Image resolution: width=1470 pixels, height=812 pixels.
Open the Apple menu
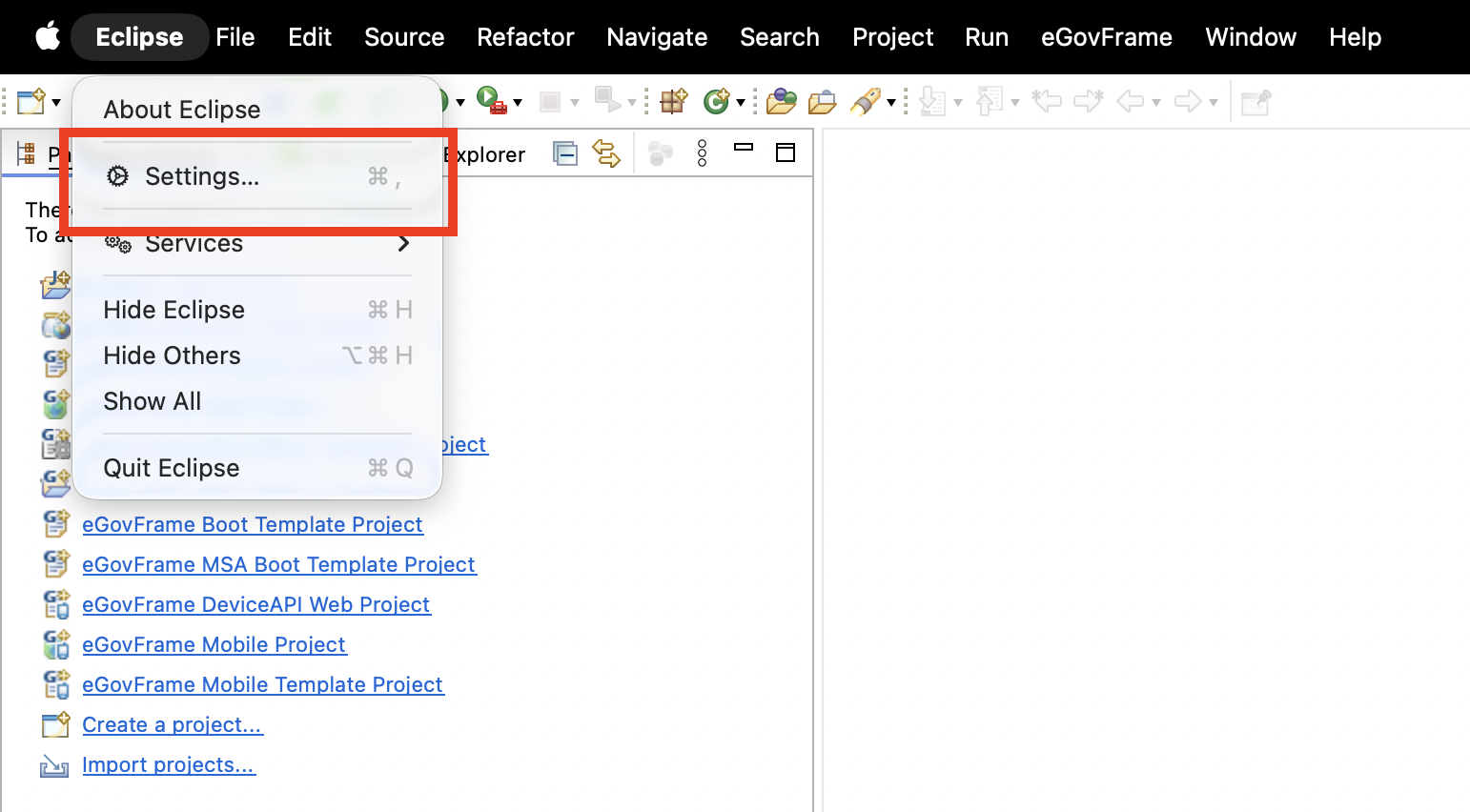[x=48, y=36]
